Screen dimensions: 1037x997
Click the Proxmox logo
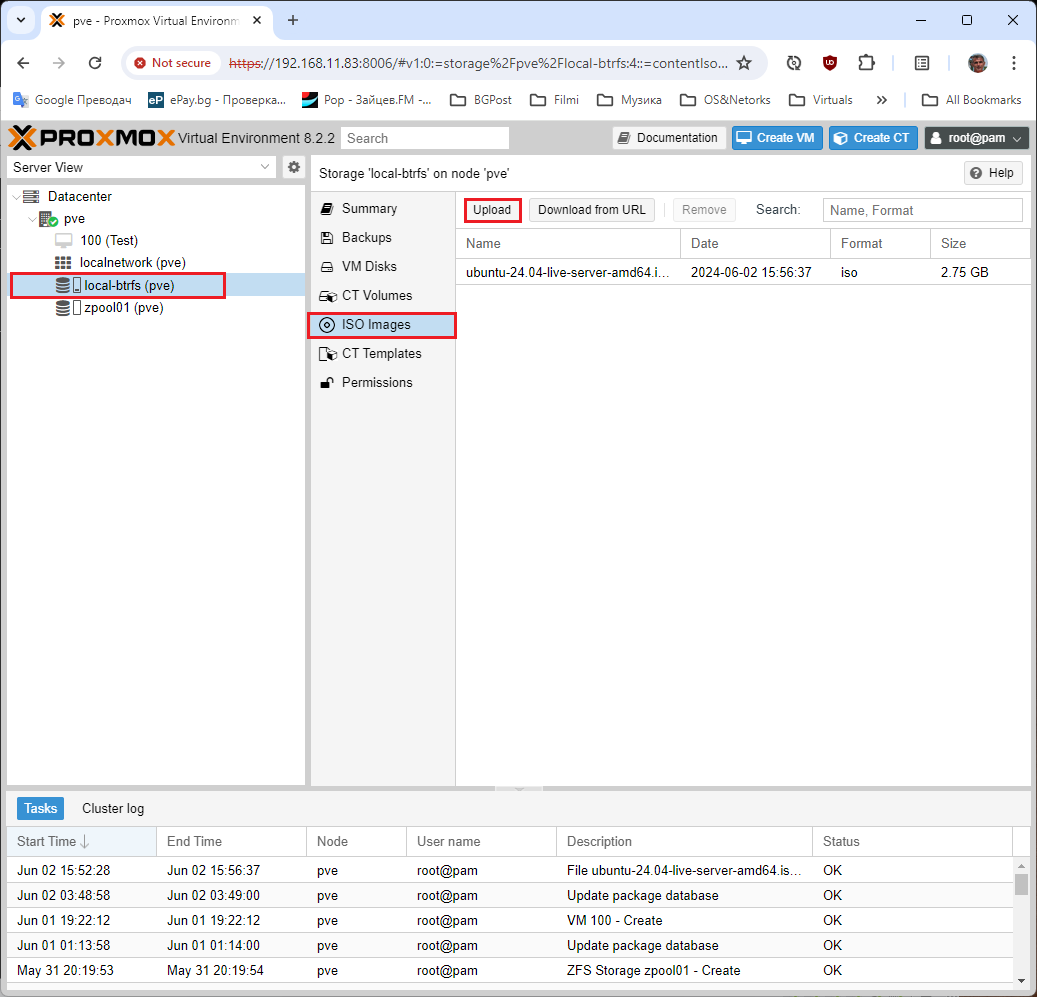(x=91, y=138)
